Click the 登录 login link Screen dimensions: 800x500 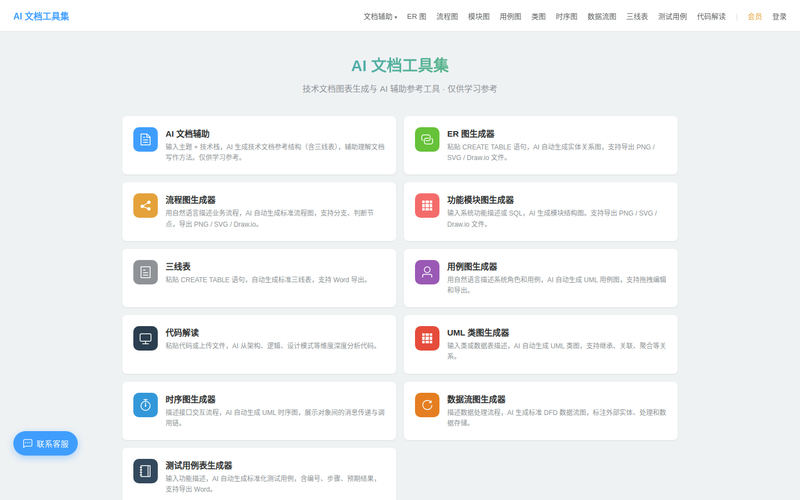[x=779, y=16]
